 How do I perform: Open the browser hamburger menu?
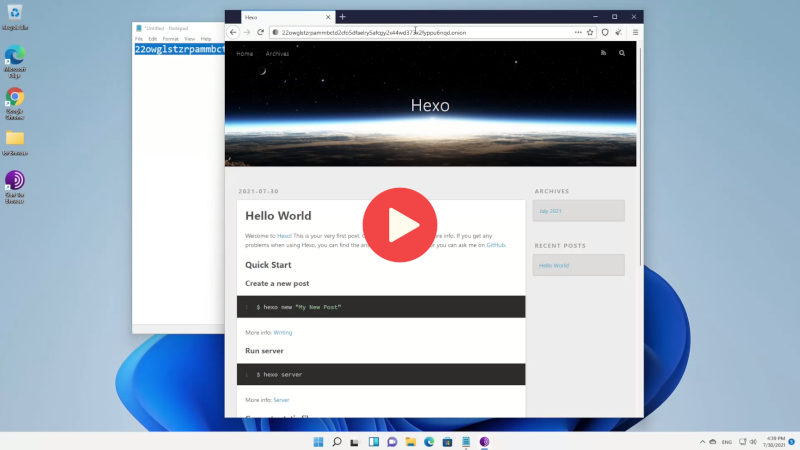click(x=634, y=32)
